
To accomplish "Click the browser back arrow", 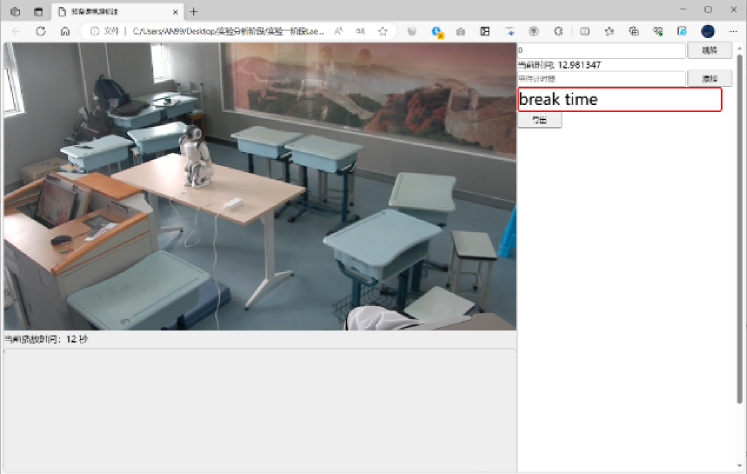I will point(15,31).
